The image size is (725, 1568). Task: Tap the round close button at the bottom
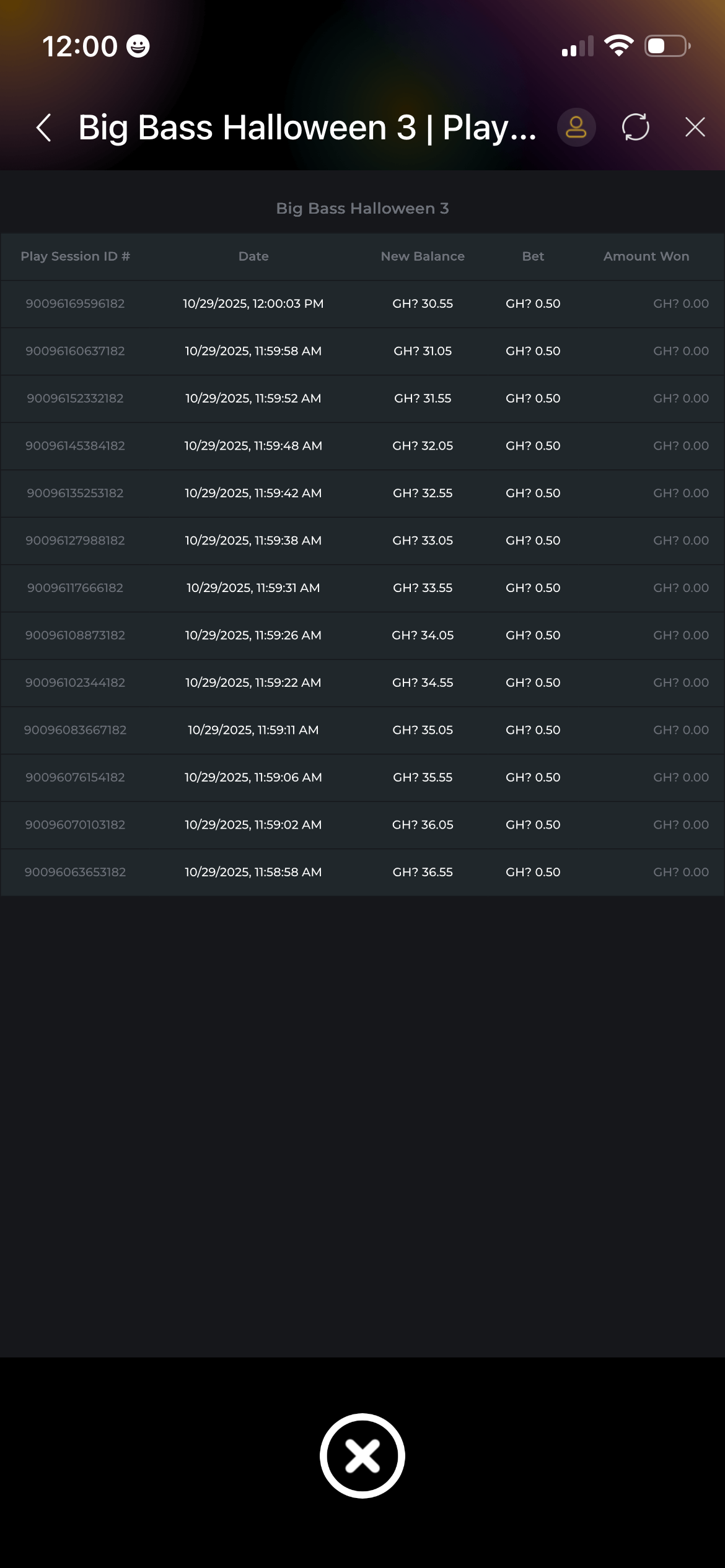point(362,1455)
